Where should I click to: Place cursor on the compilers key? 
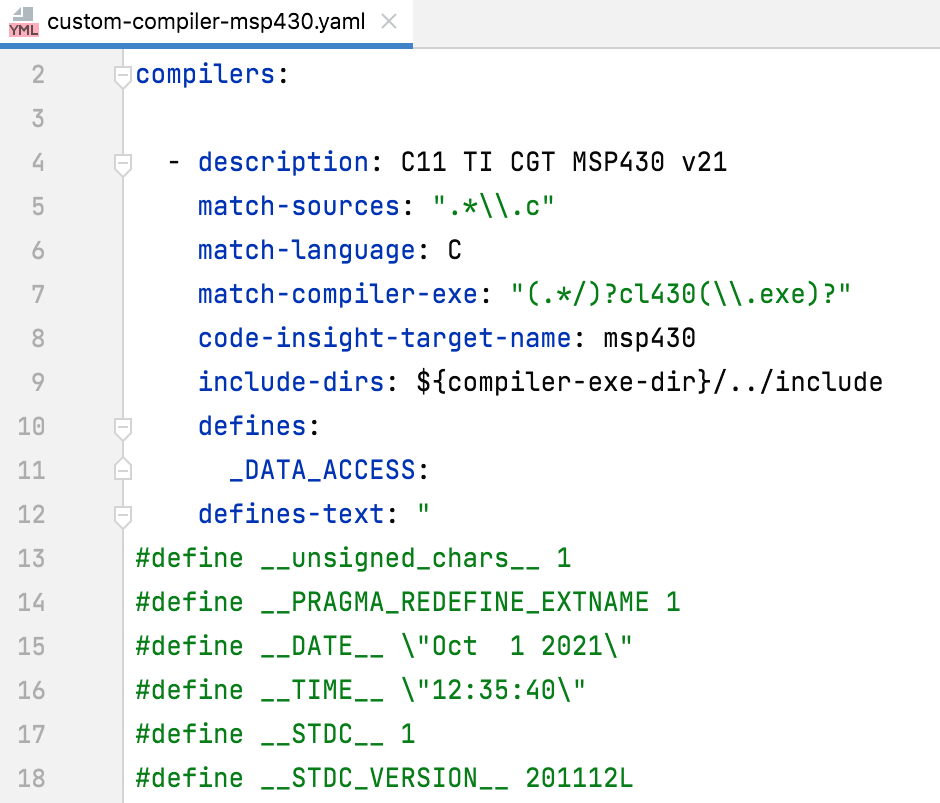point(205,73)
